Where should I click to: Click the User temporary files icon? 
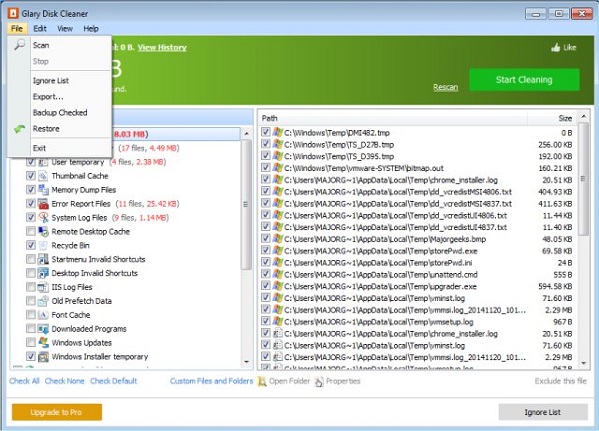click(x=43, y=162)
